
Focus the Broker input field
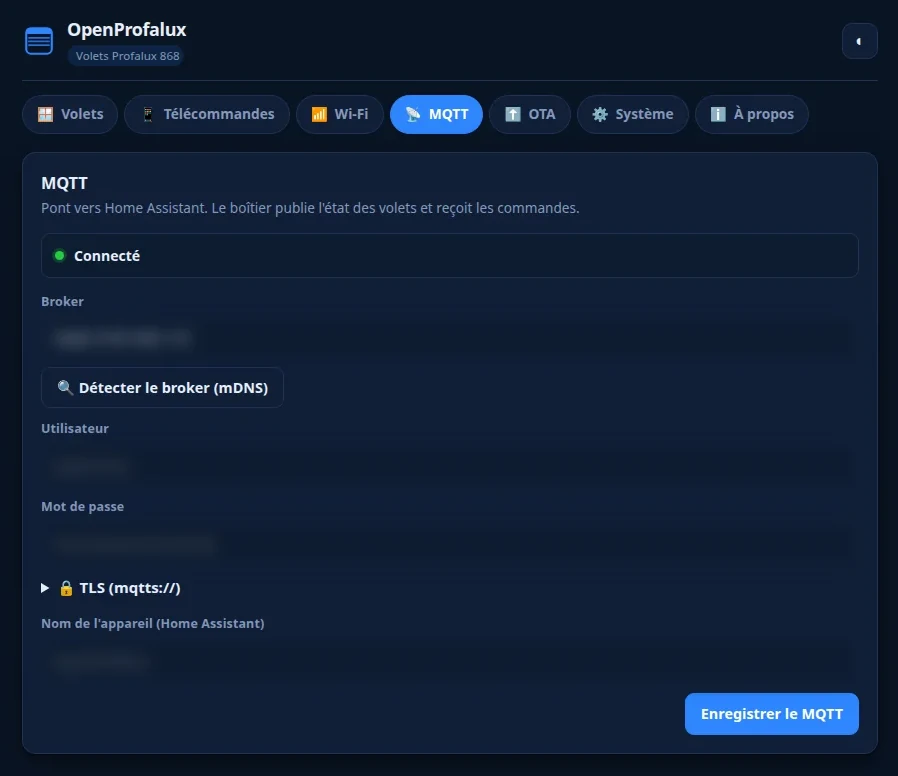pyautogui.click(x=450, y=338)
